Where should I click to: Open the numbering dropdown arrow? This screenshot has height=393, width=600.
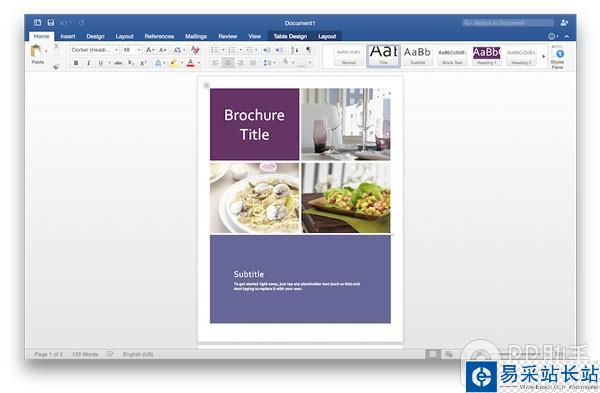point(240,50)
